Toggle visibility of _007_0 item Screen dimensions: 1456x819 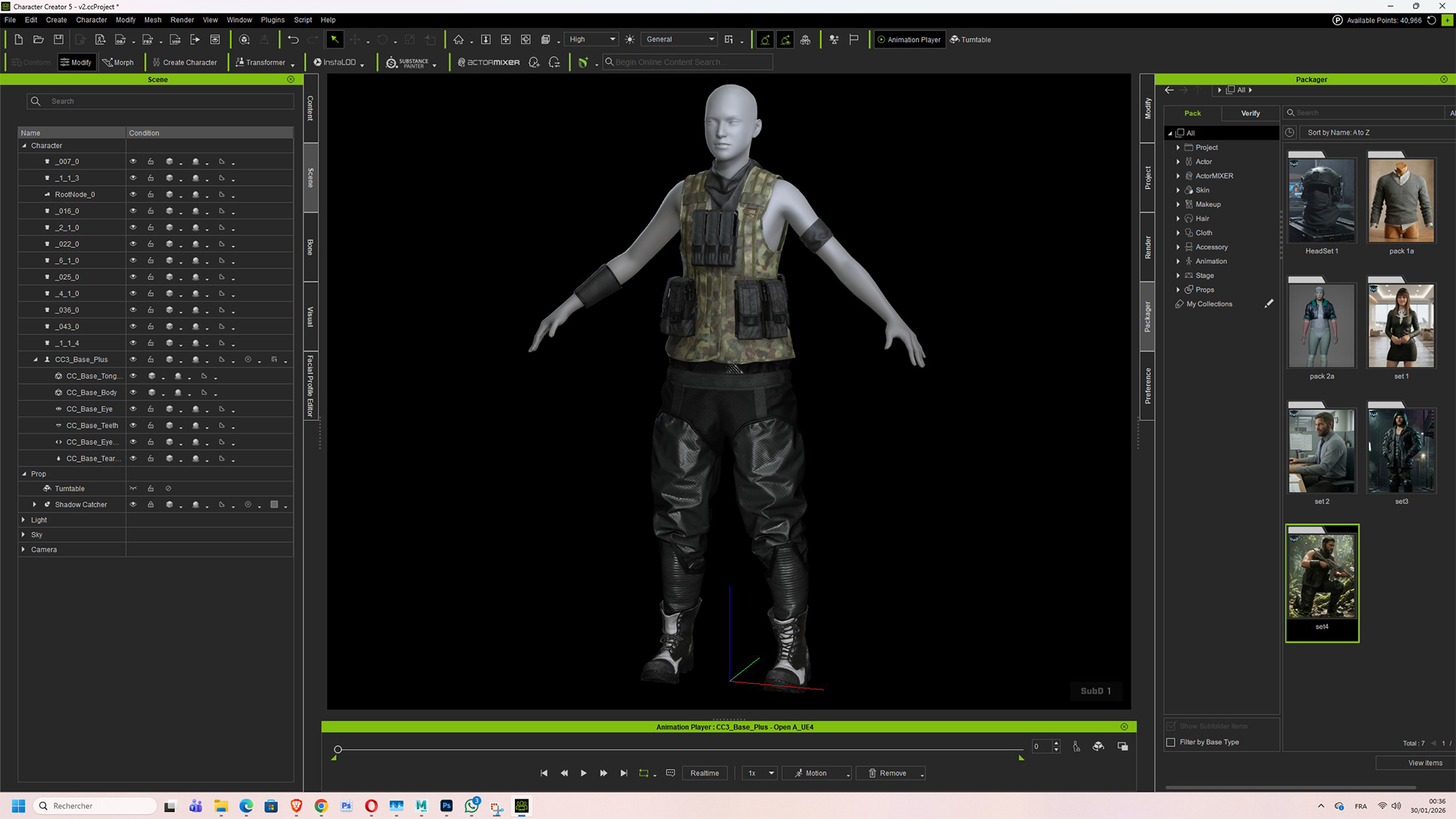tap(133, 162)
